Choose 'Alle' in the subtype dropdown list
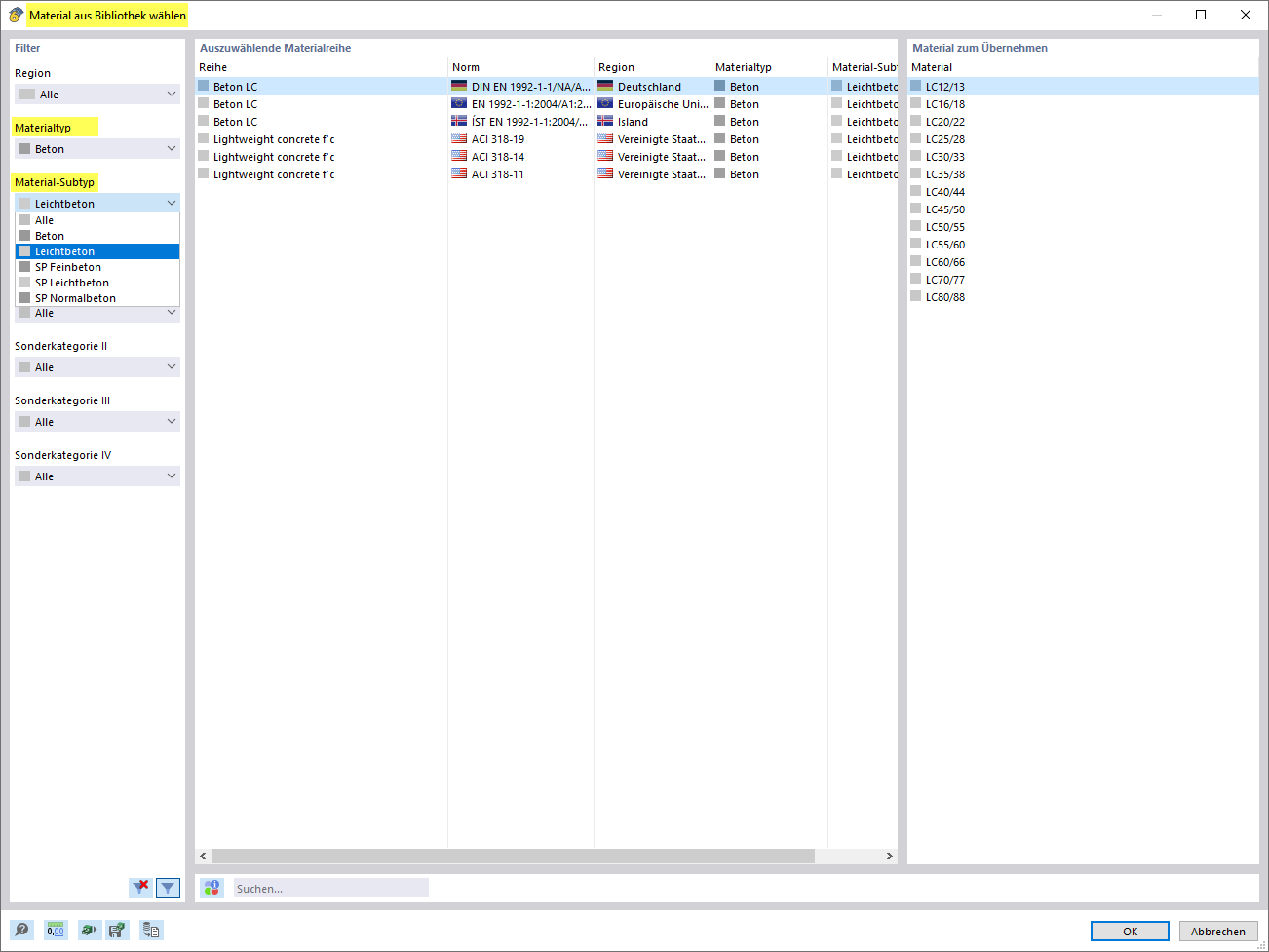The height and width of the screenshot is (952, 1269). pos(97,220)
